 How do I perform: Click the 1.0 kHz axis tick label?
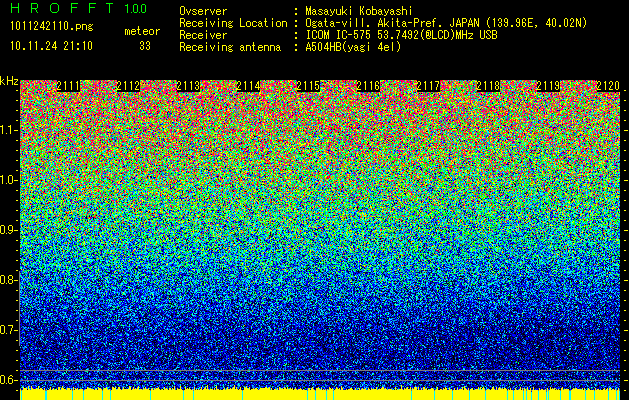(8, 180)
